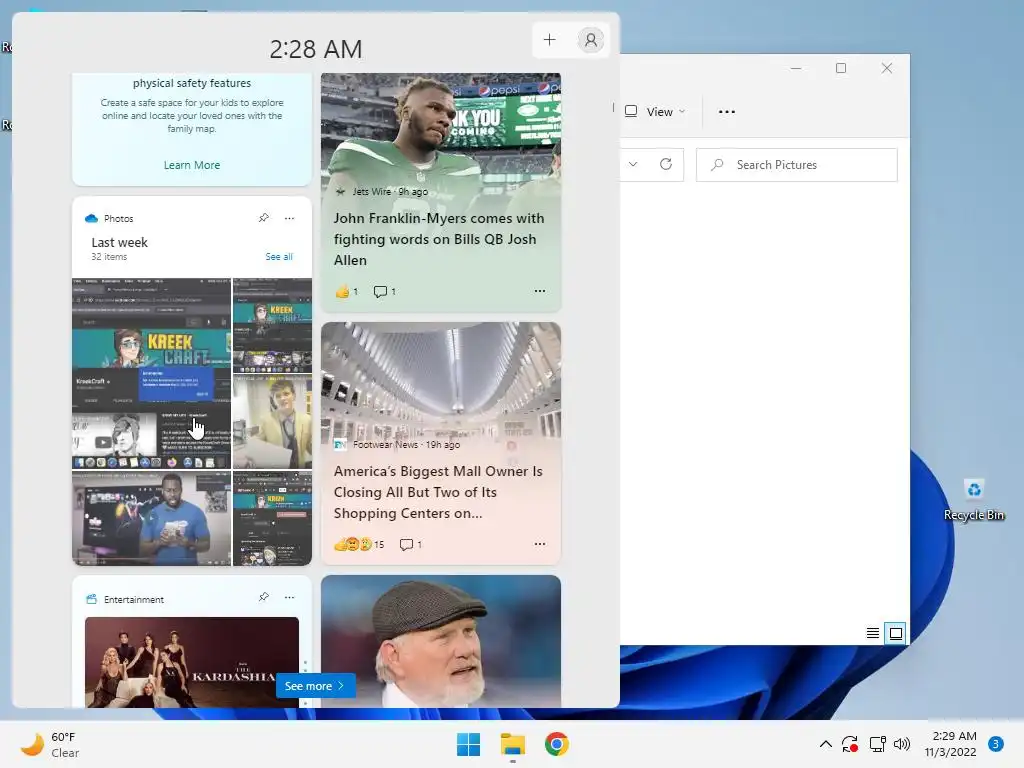This screenshot has height=768, width=1024.
Task: Open Photos widget more options menu
Action: pyautogui.click(x=289, y=218)
